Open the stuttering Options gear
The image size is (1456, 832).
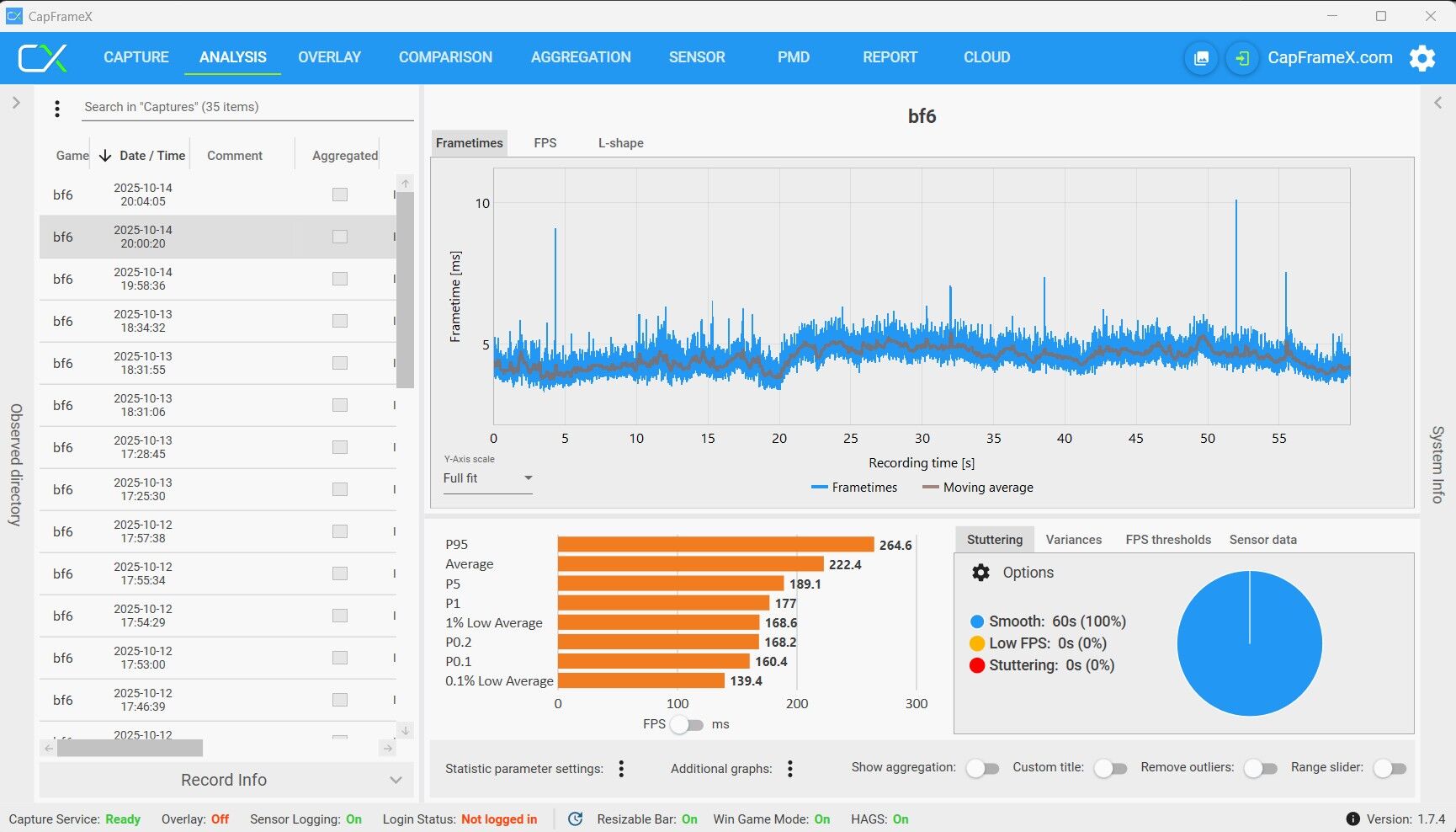980,573
